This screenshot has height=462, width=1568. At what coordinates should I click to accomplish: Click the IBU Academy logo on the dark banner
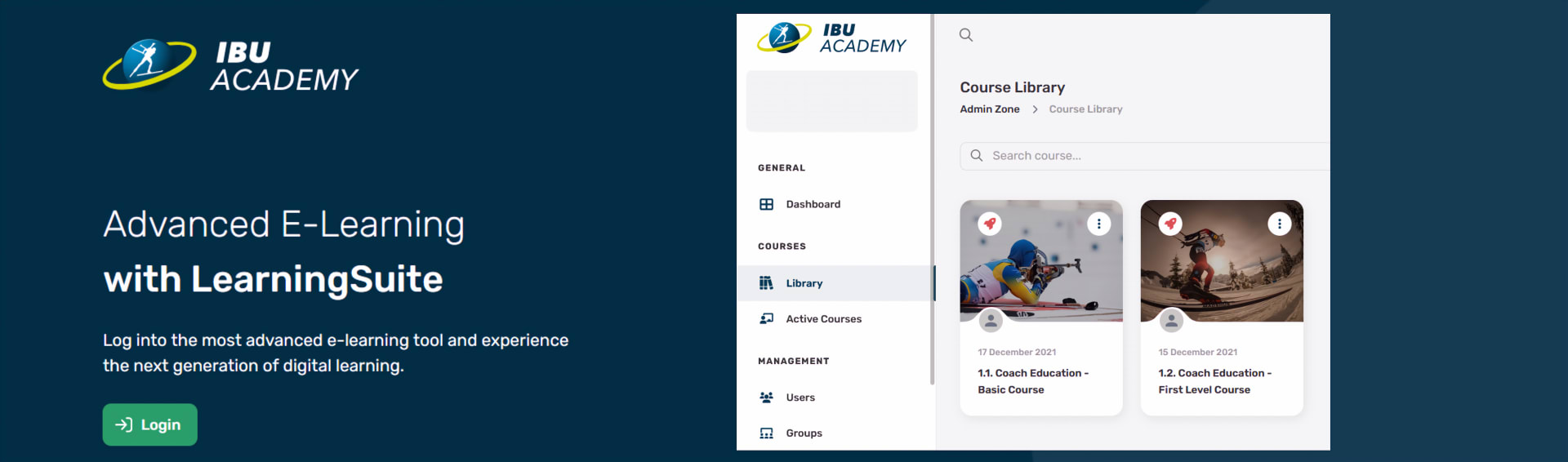[230, 65]
